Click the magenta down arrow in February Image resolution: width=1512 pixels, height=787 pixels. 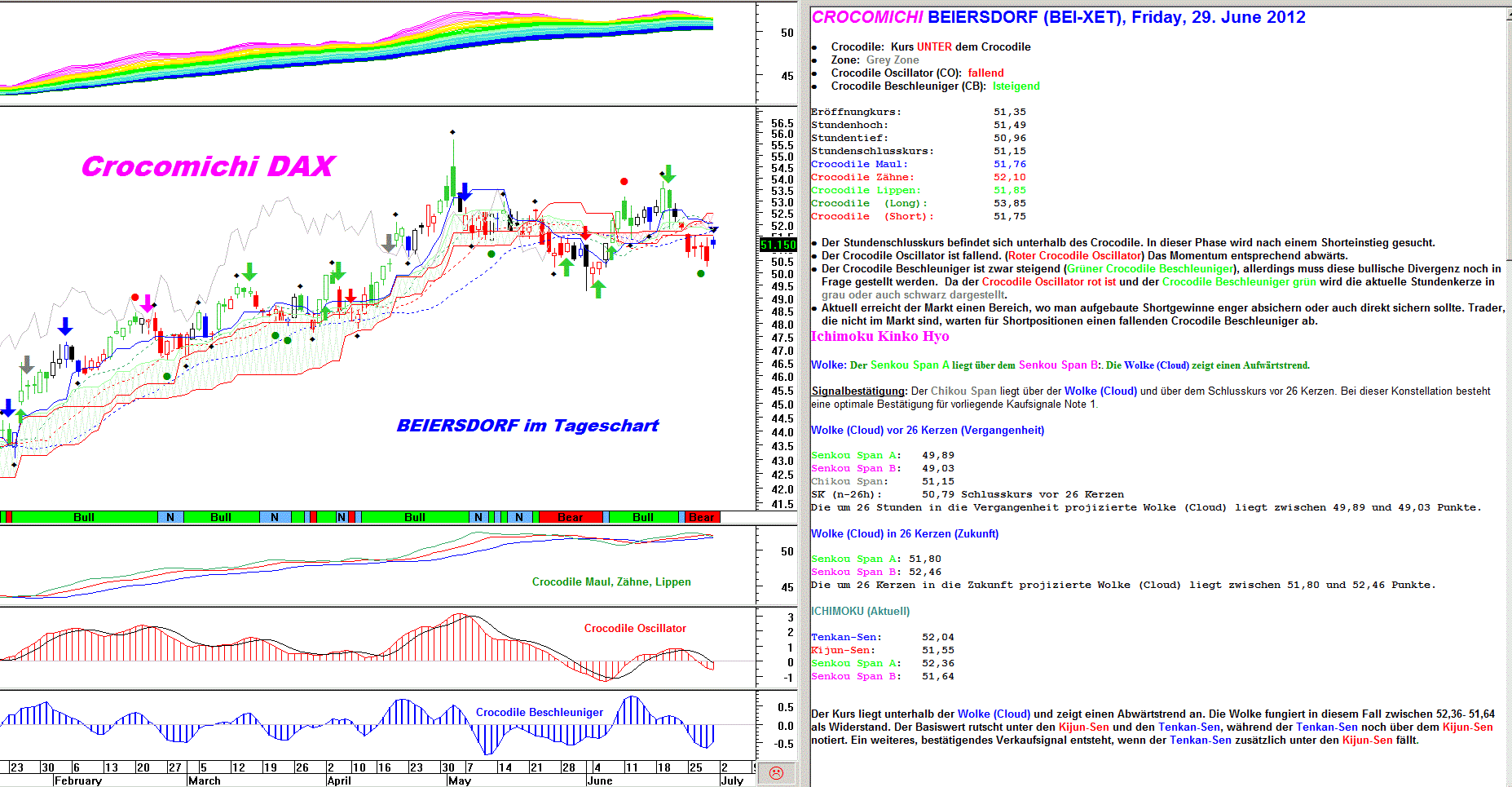[x=147, y=304]
